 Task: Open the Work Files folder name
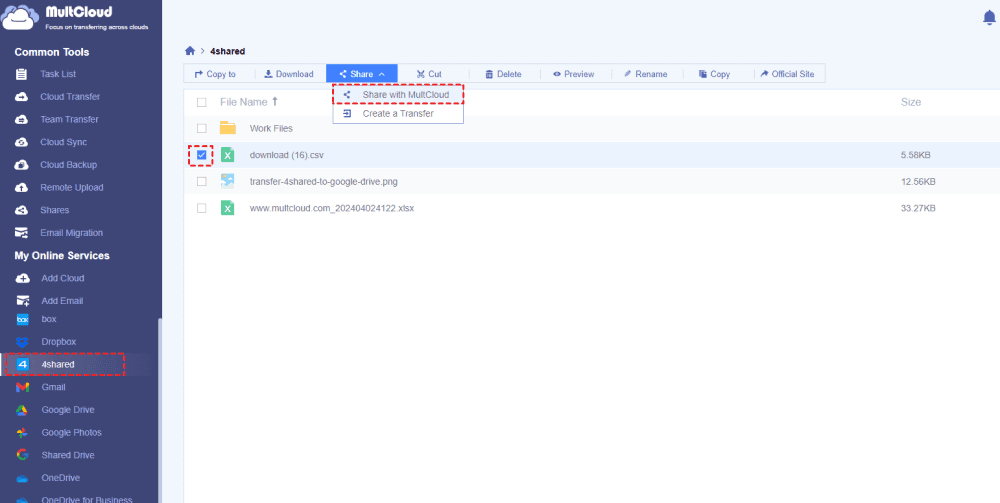click(x=271, y=128)
